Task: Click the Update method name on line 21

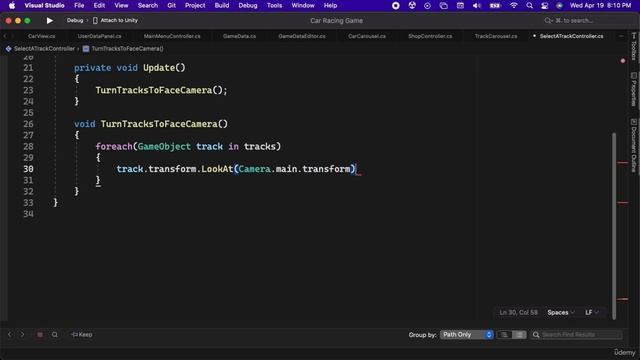Action: coord(159,68)
